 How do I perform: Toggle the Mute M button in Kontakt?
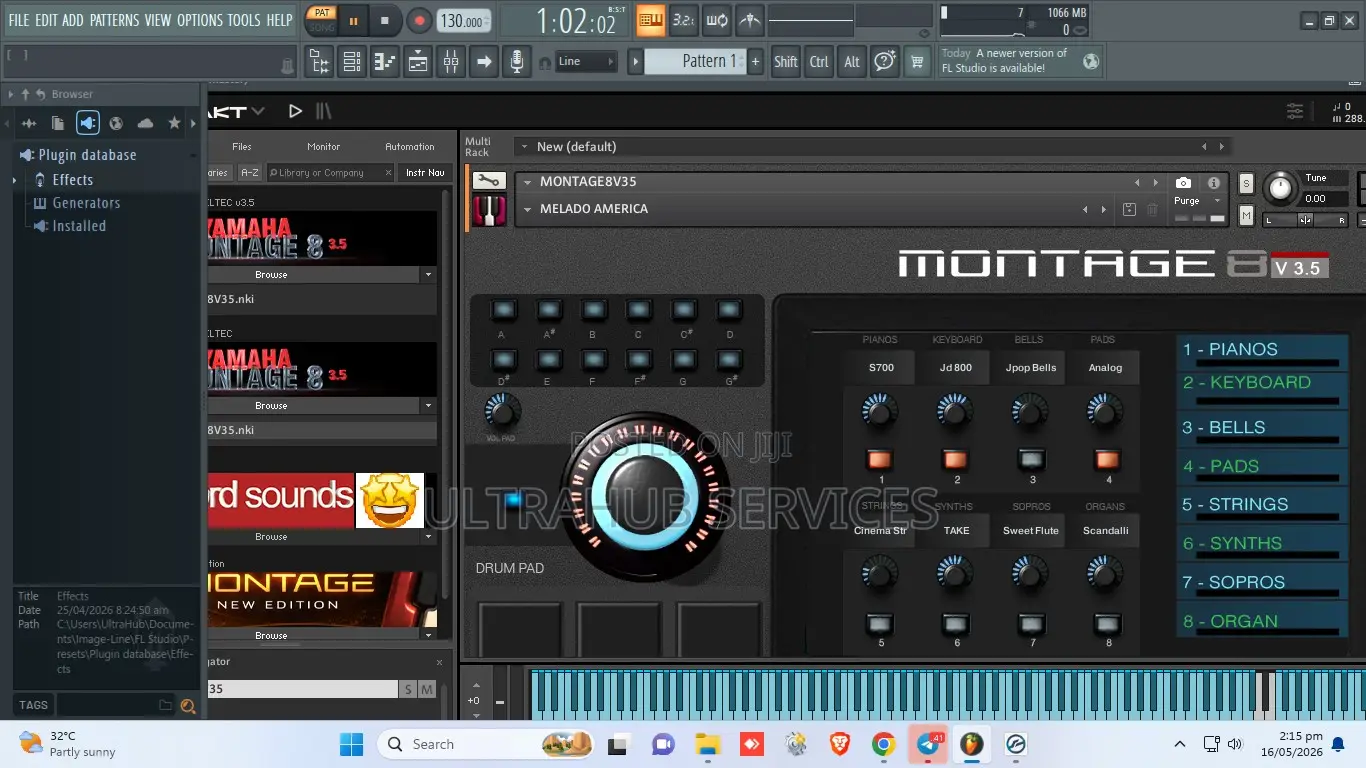[1246, 215]
